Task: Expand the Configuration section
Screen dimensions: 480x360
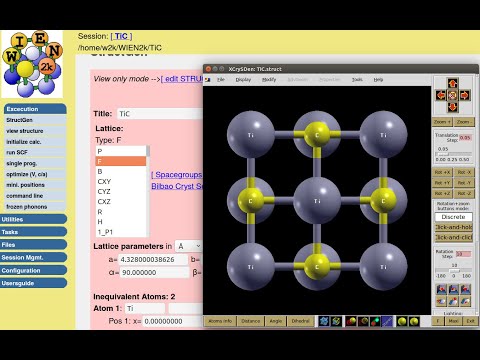Action: click(x=33, y=270)
